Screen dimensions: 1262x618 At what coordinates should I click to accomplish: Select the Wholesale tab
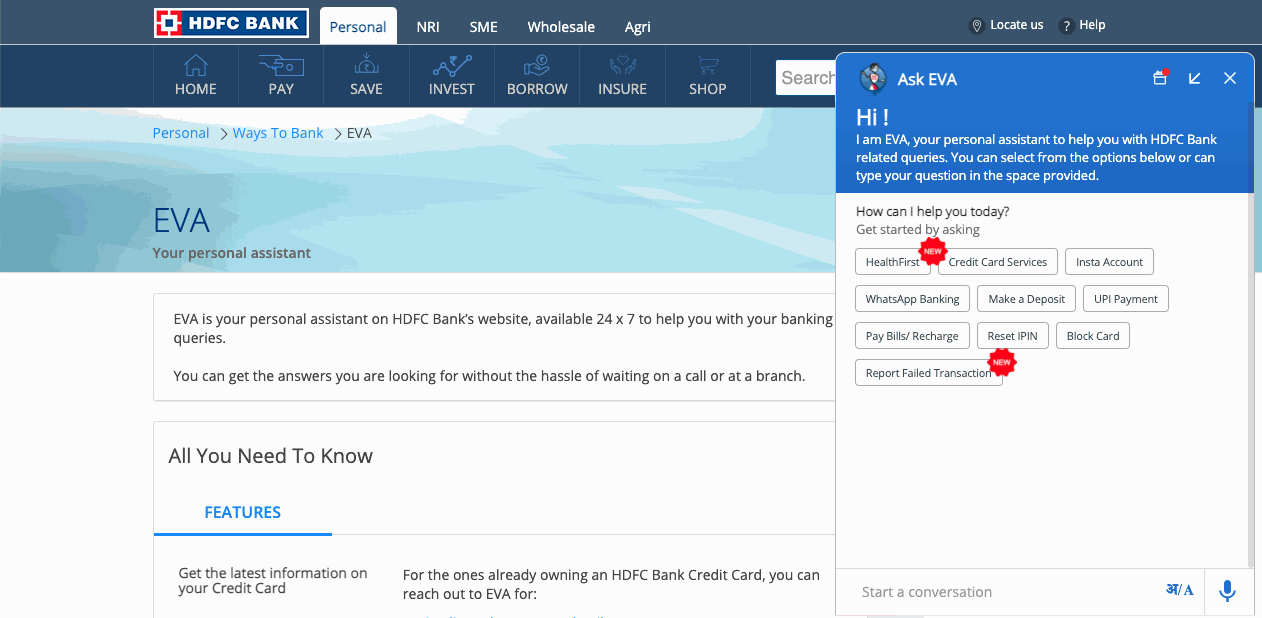coord(561,27)
